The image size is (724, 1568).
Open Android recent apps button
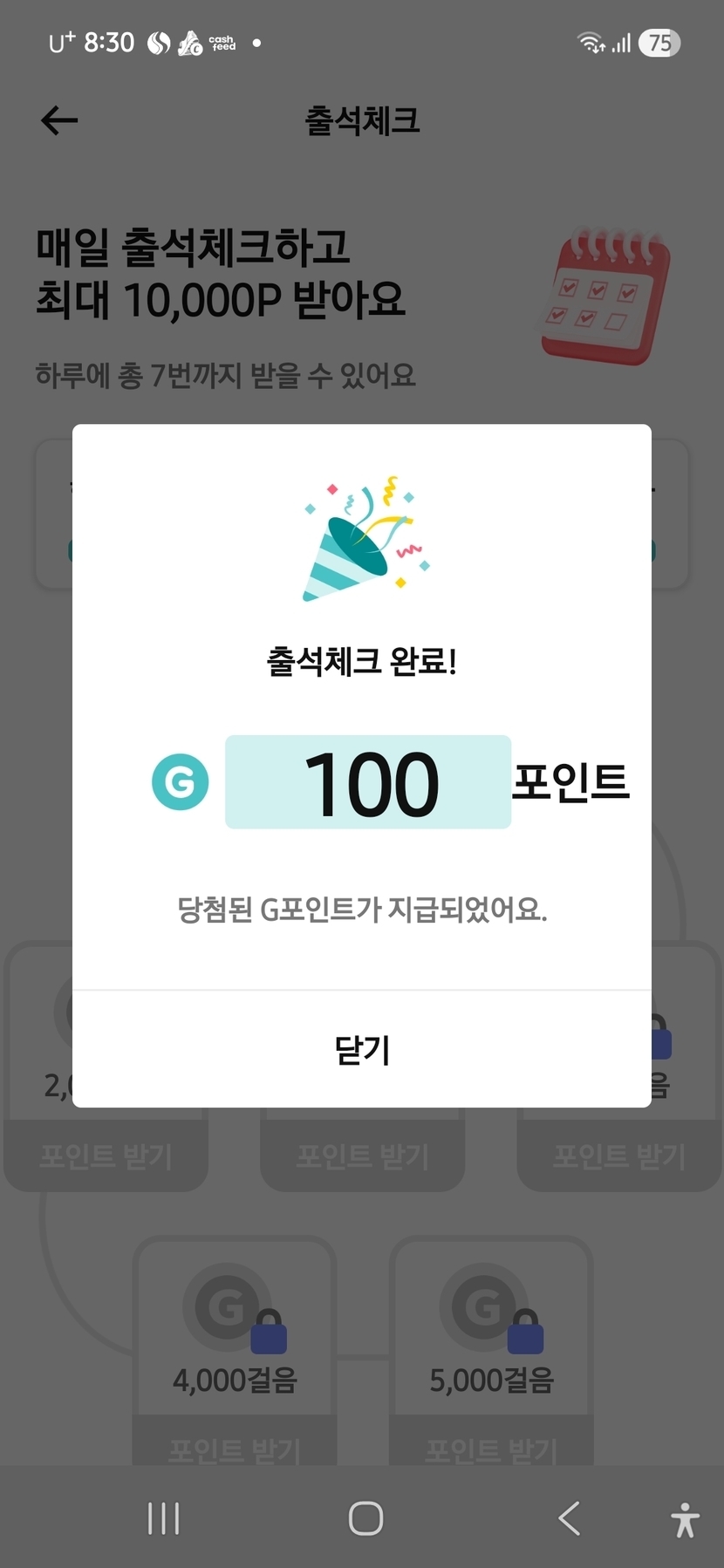[x=164, y=1518]
